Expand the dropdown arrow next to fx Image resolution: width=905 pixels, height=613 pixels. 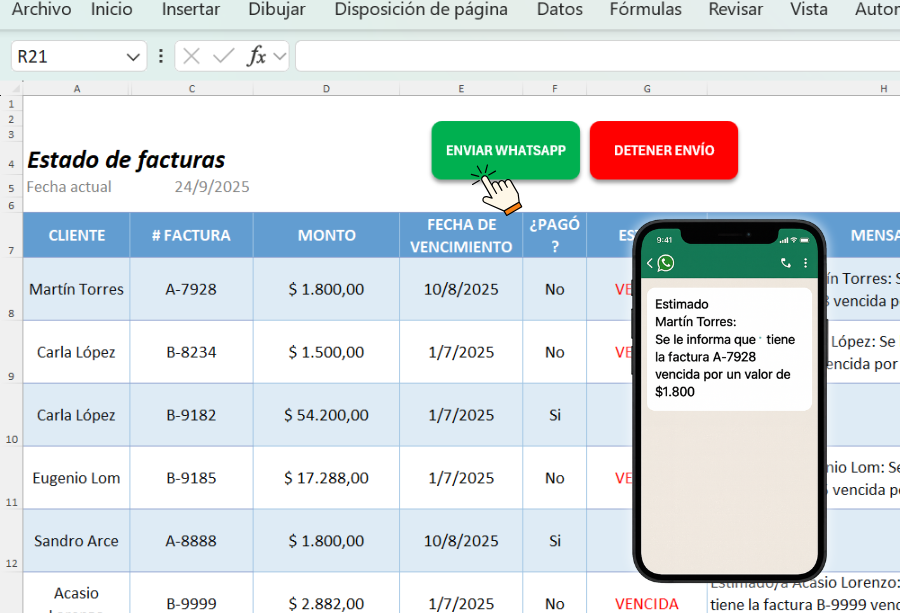[280, 57]
